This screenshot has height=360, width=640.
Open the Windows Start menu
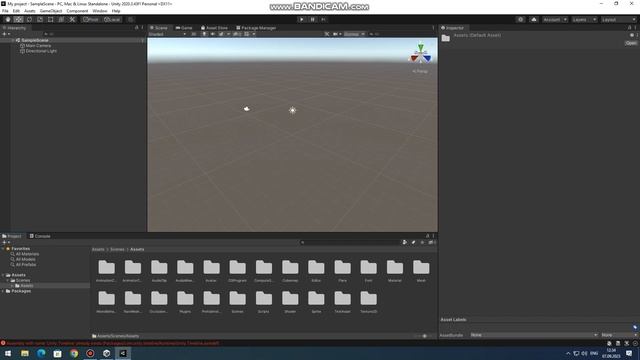(8, 353)
